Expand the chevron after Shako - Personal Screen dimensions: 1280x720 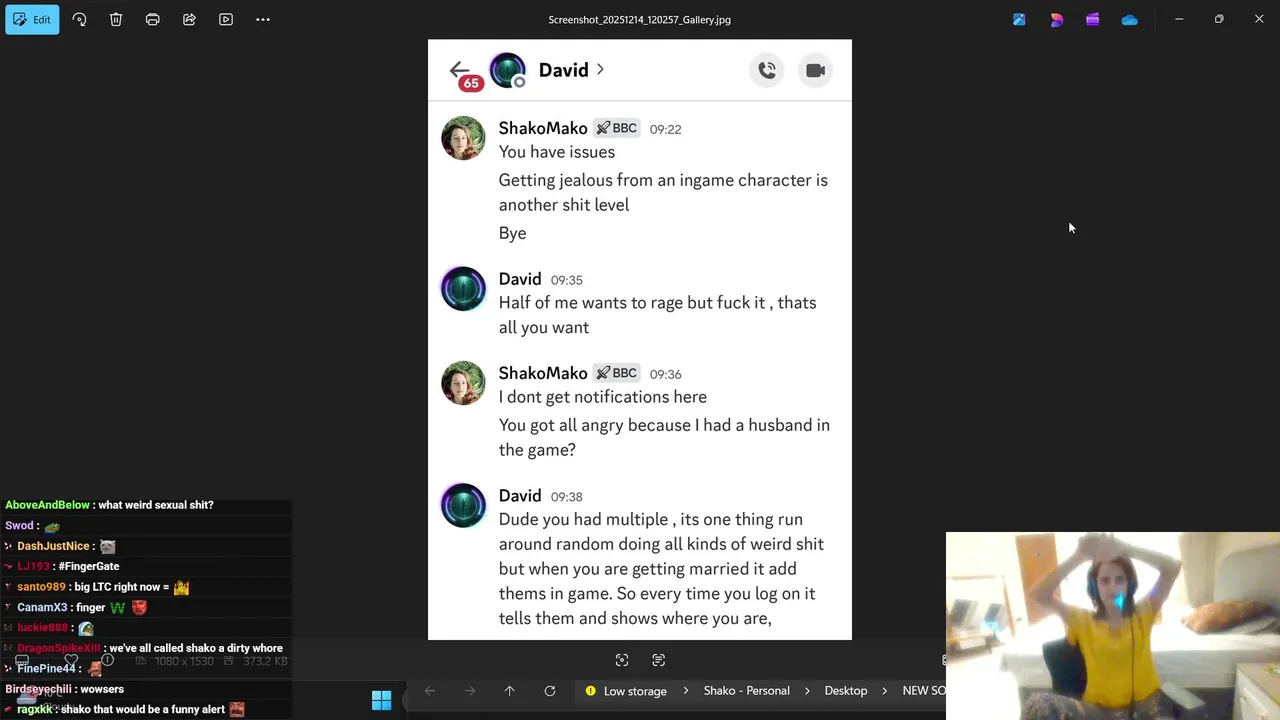[x=808, y=691]
